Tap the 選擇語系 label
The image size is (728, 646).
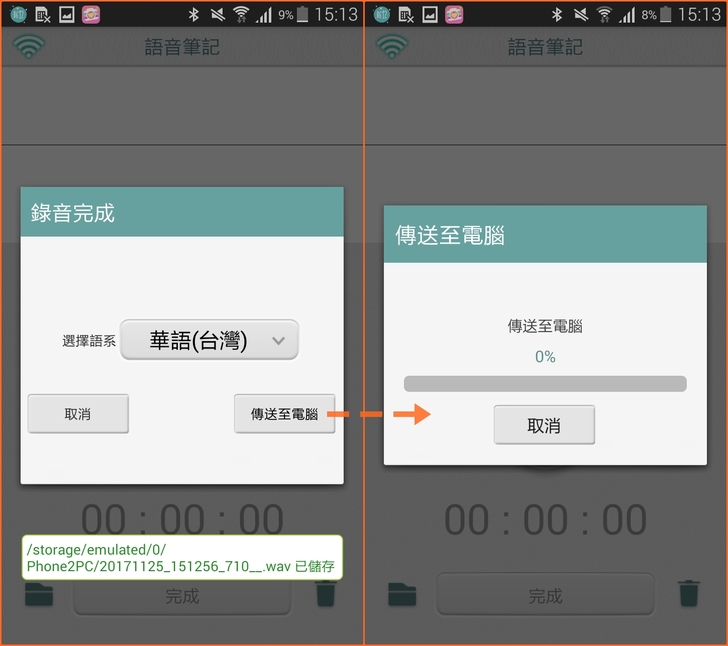click(x=89, y=341)
